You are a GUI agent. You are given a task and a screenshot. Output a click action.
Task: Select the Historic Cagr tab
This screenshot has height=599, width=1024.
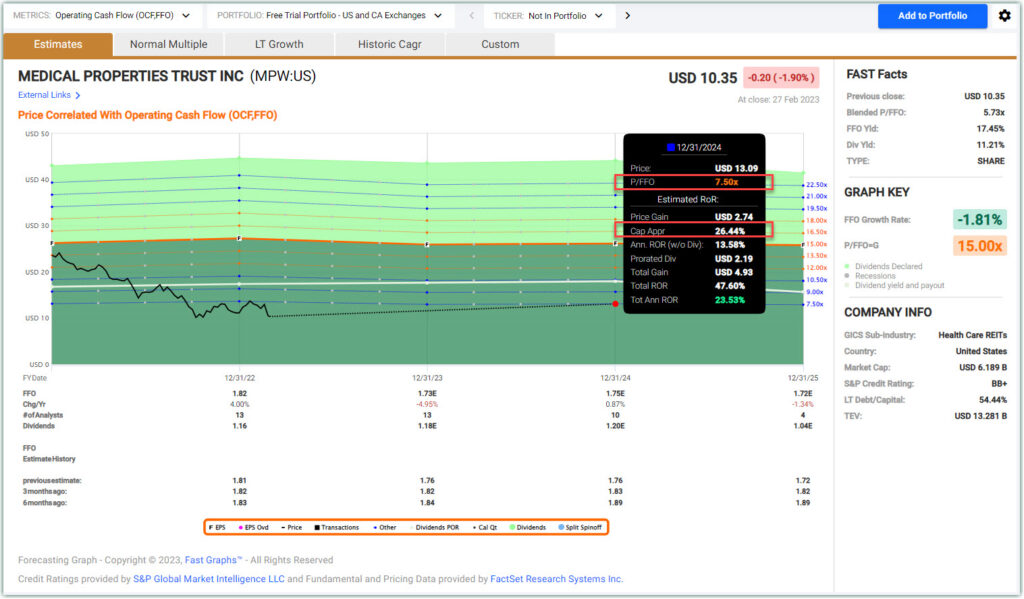point(388,44)
